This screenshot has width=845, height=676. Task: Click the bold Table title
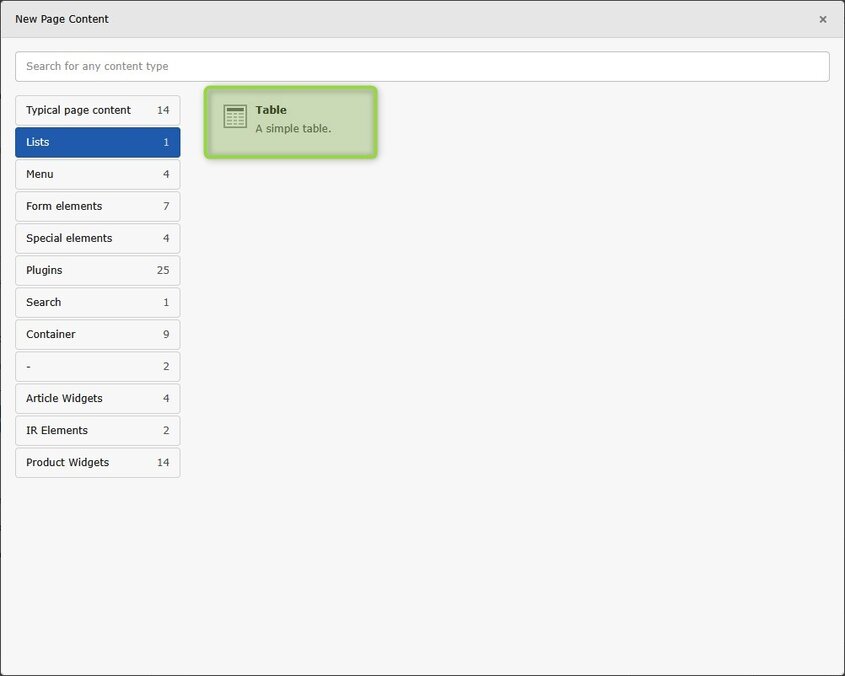271,110
